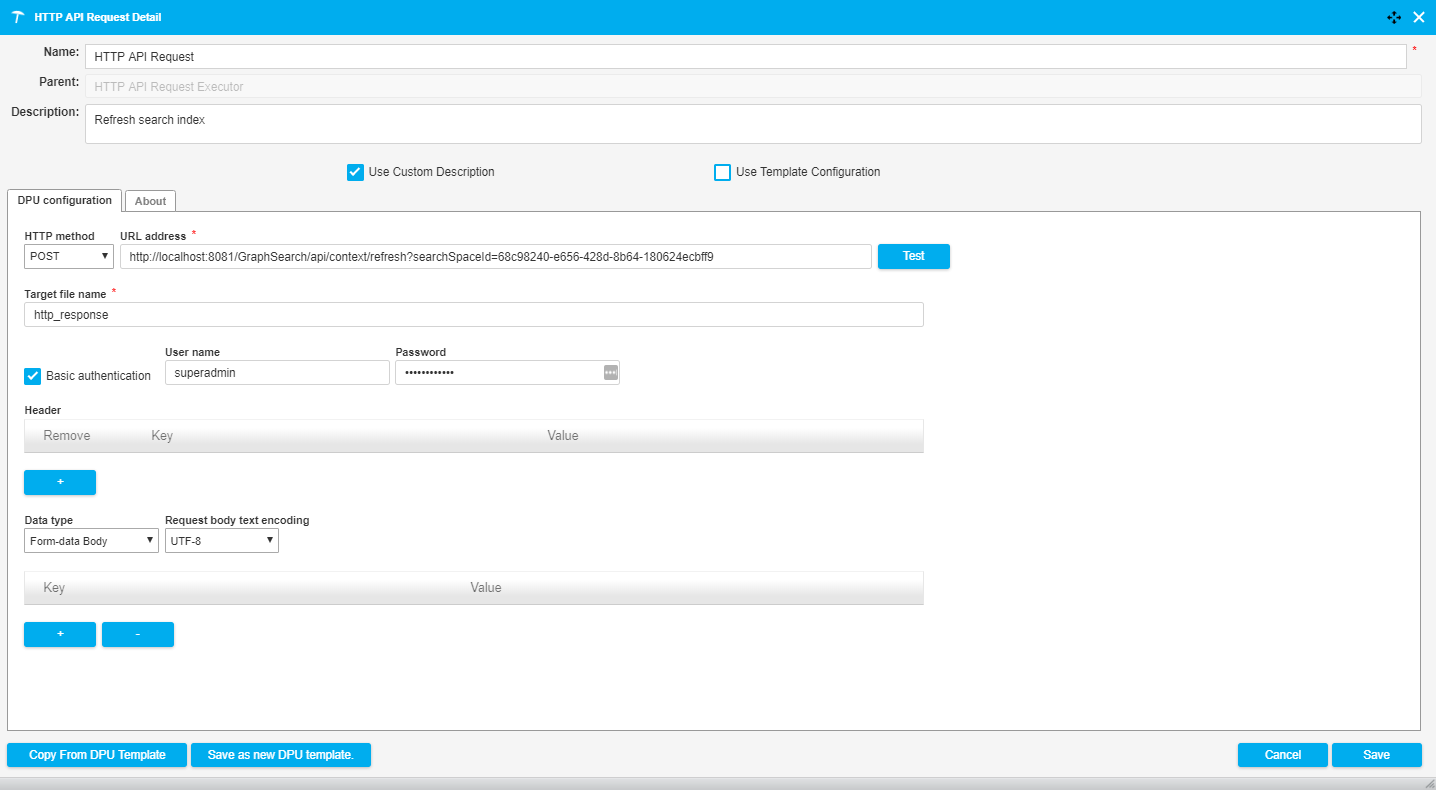Click Save button to store configuration

[1376, 755]
